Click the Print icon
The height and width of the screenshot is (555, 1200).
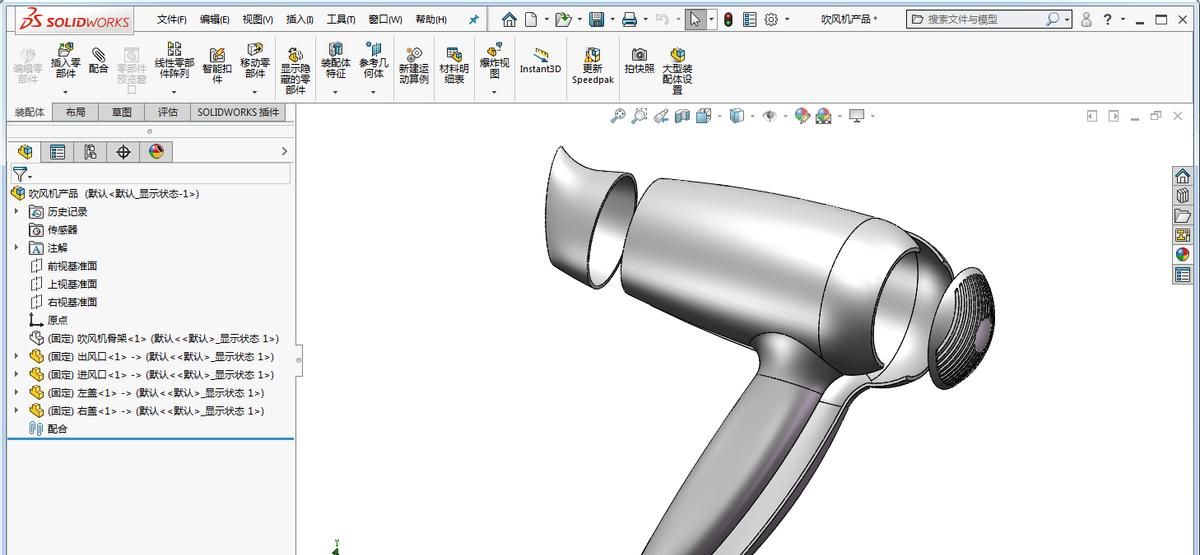pyautogui.click(x=629, y=19)
